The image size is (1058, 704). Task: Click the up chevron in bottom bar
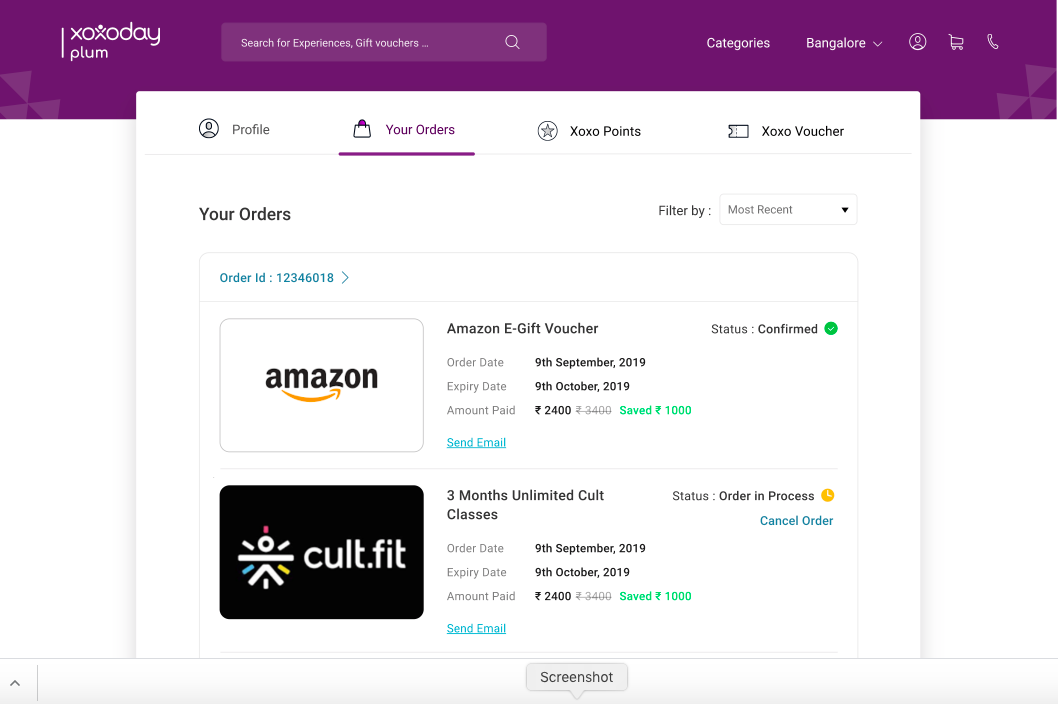tap(15, 683)
